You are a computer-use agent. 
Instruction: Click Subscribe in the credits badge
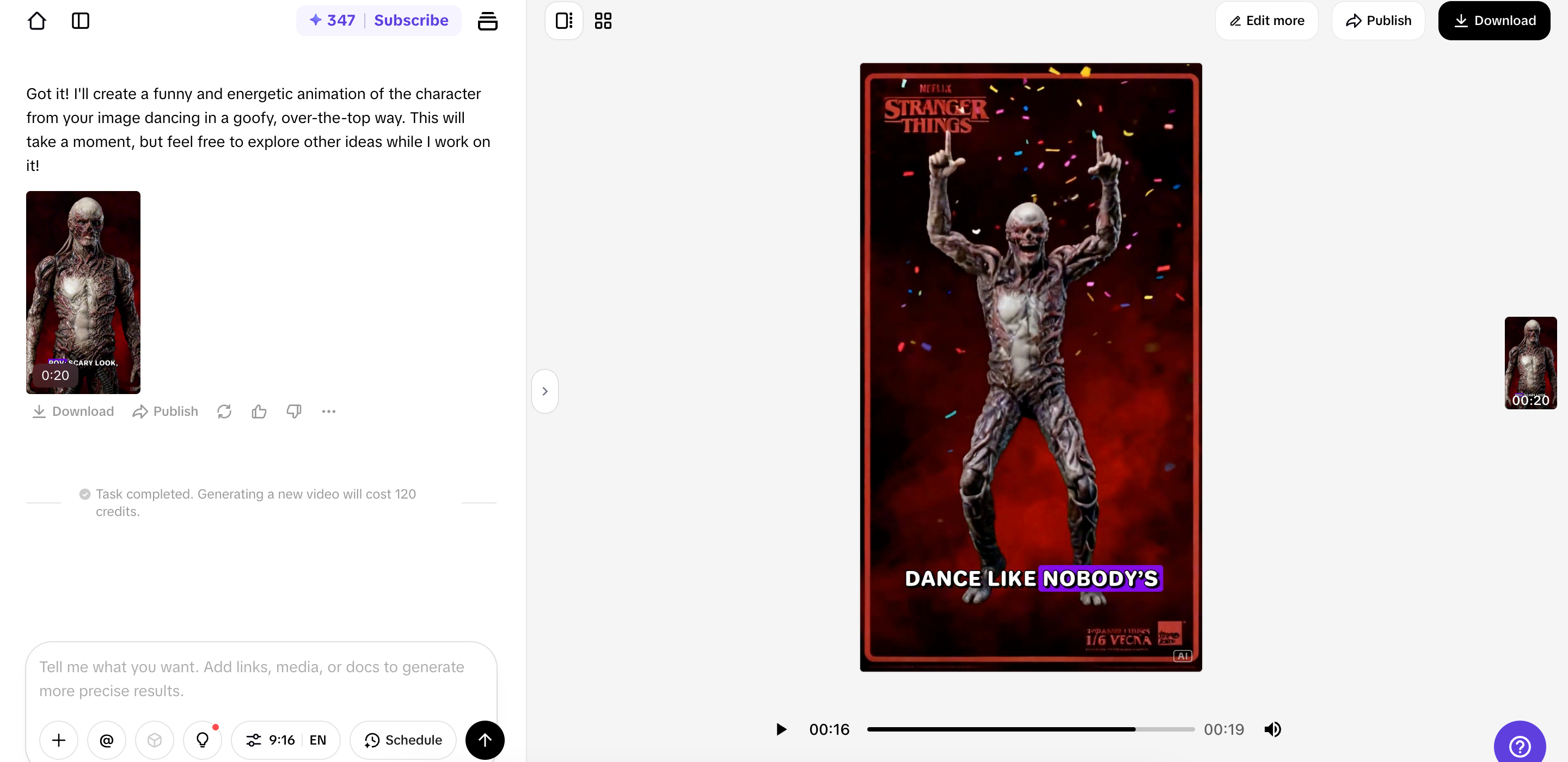[411, 21]
